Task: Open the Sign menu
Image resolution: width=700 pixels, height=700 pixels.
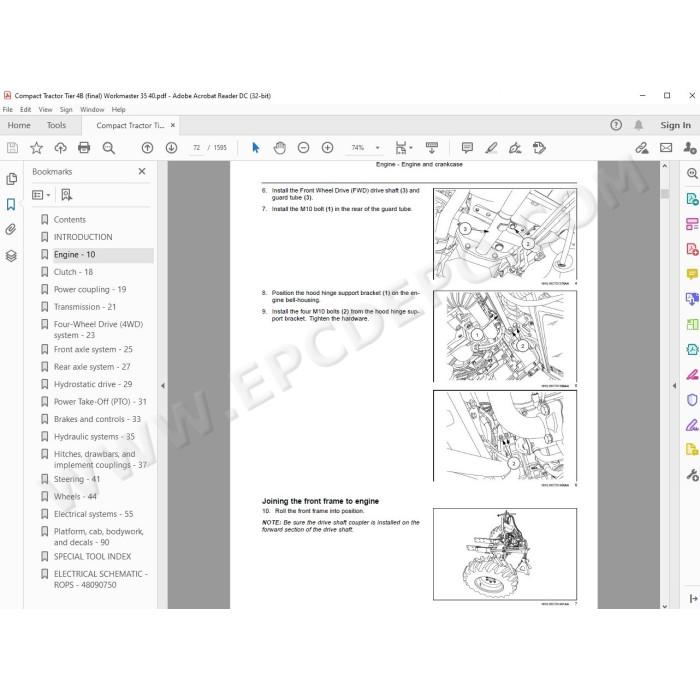Action: [66, 109]
